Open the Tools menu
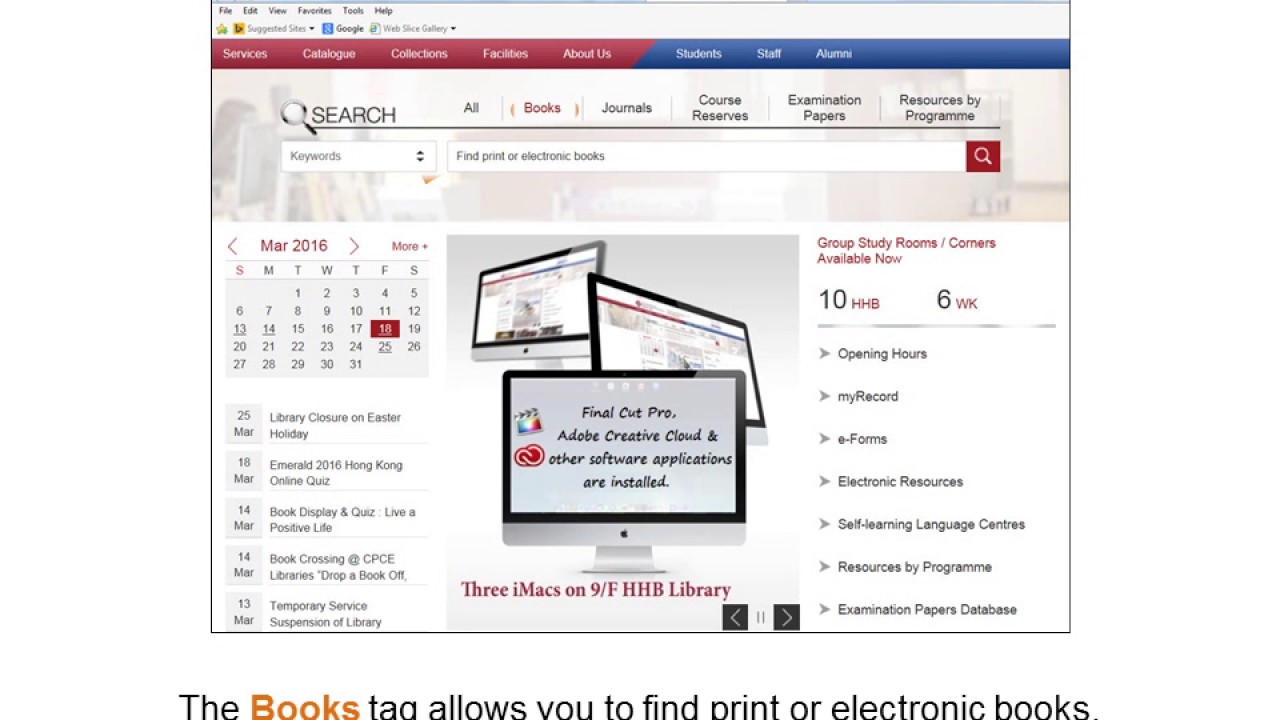 (x=353, y=11)
